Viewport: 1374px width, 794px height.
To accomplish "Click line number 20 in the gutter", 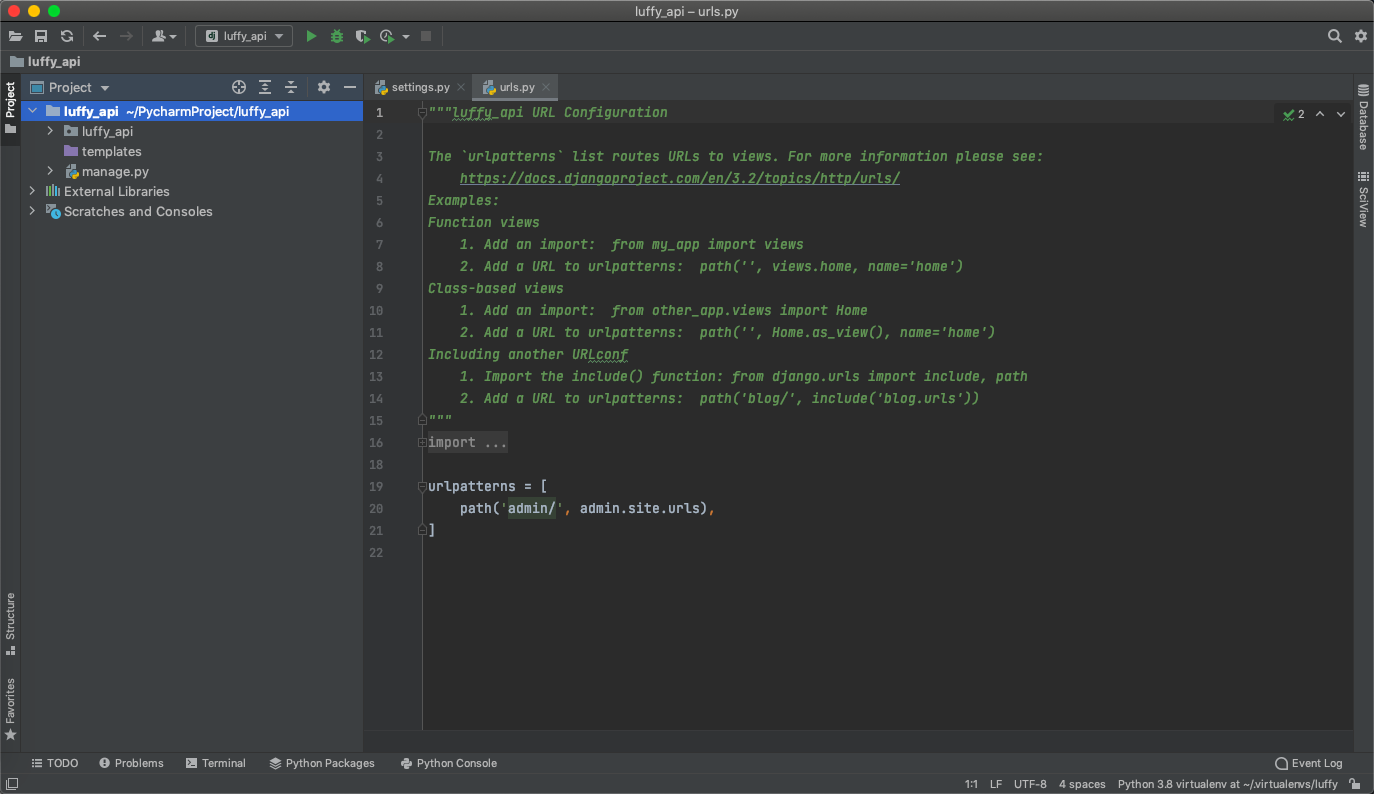I will tap(376, 508).
